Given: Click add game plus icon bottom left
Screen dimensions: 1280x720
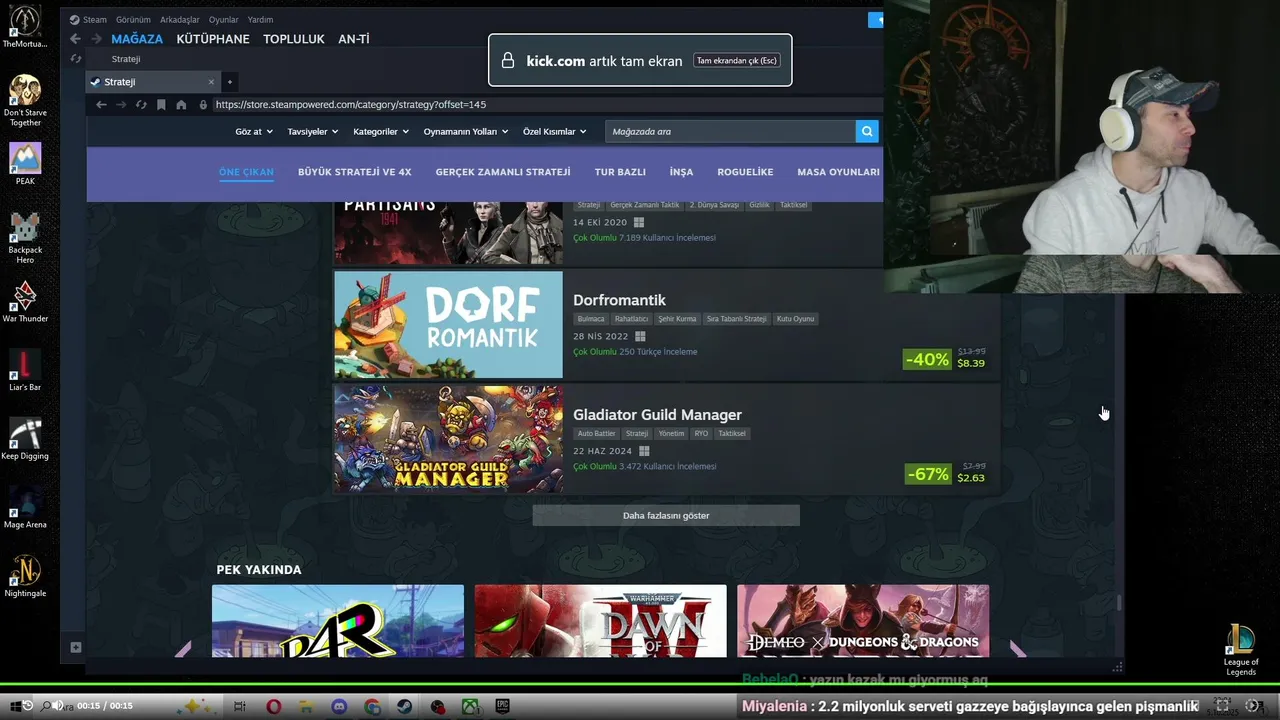Looking at the screenshot, I should pos(75,647).
